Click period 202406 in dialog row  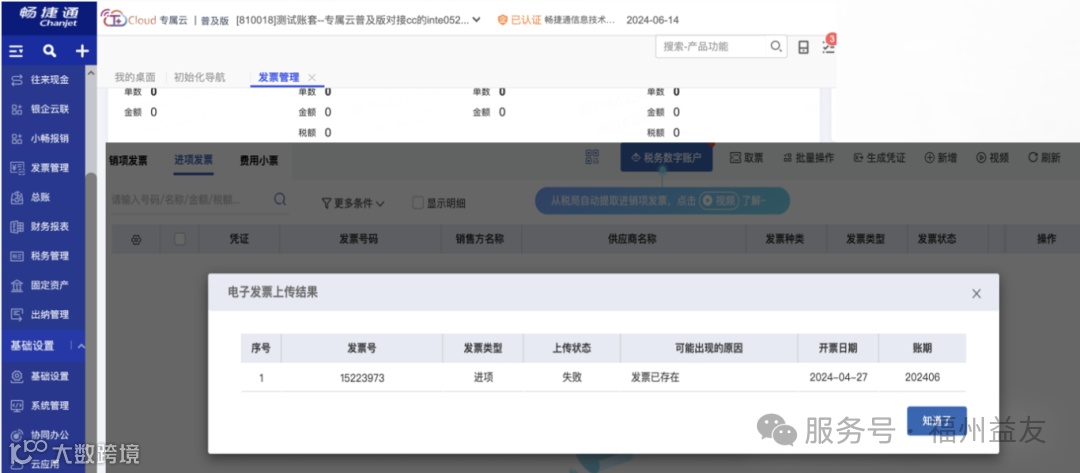pyautogui.click(x=922, y=377)
